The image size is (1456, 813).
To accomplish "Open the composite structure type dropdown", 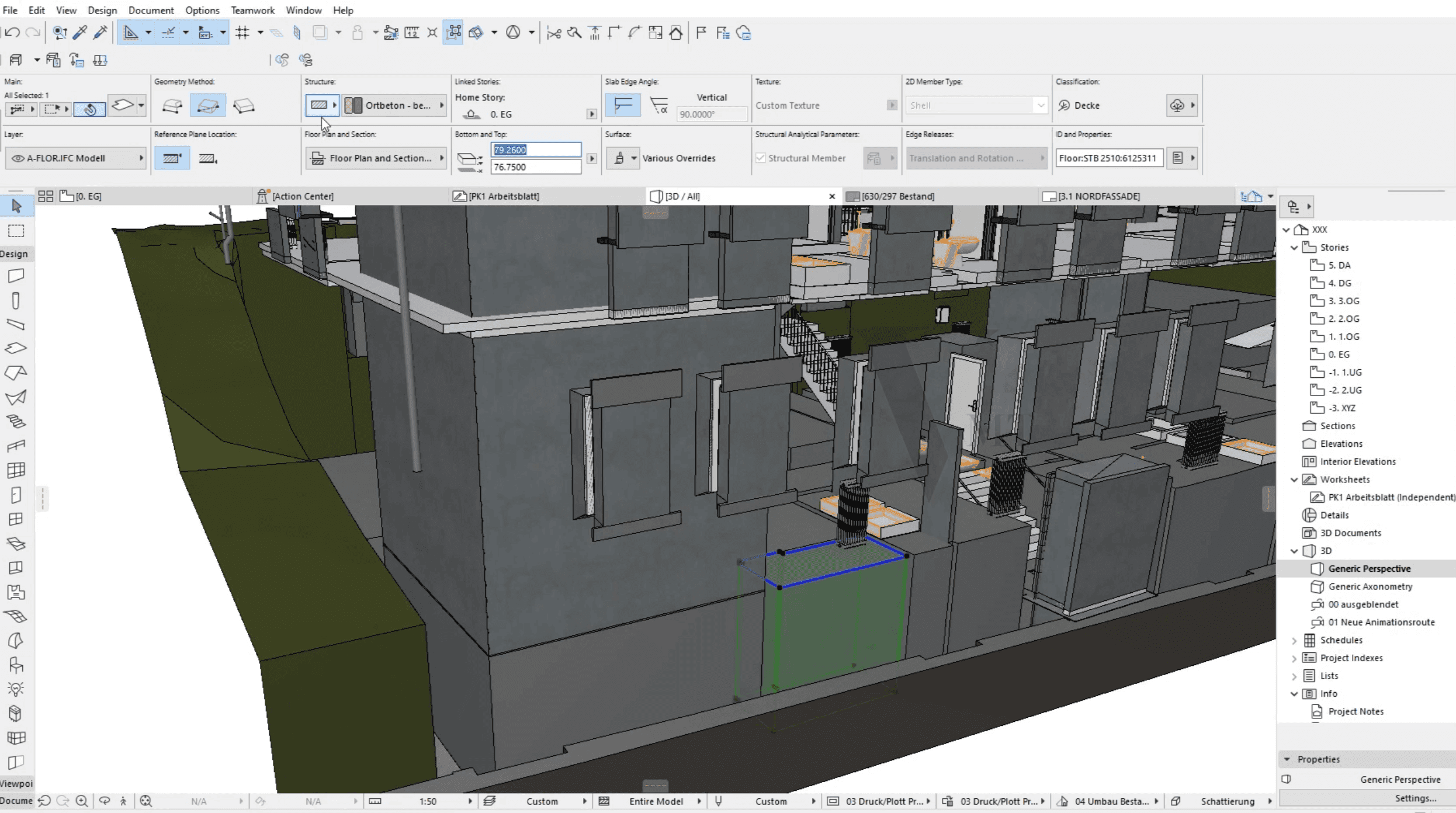I will click(x=322, y=105).
